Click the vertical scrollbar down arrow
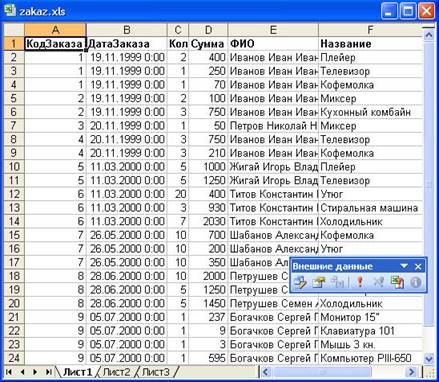The width and height of the screenshot is (439, 382). click(429, 359)
